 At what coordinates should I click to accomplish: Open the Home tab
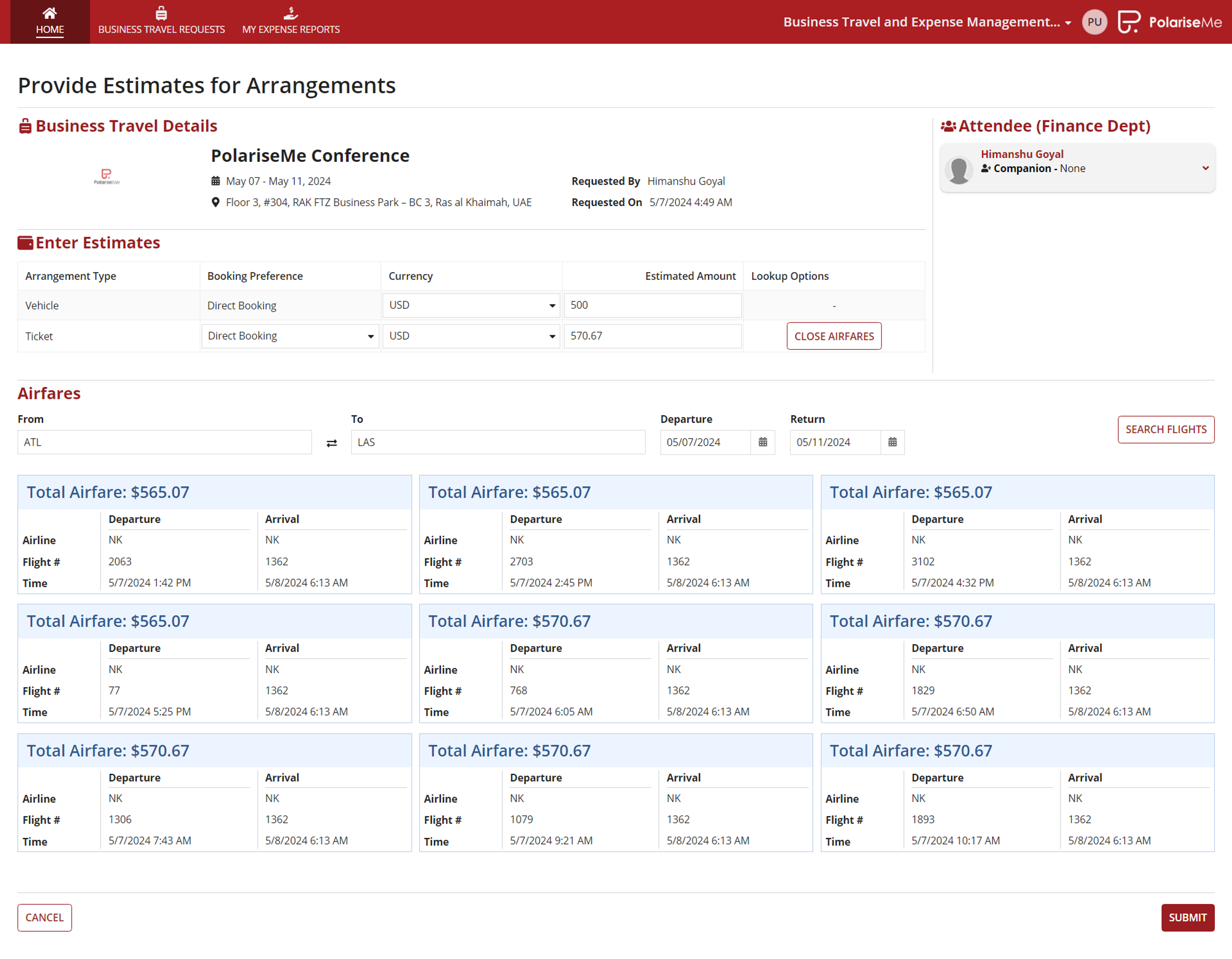pyautogui.click(x=50, y=21)
